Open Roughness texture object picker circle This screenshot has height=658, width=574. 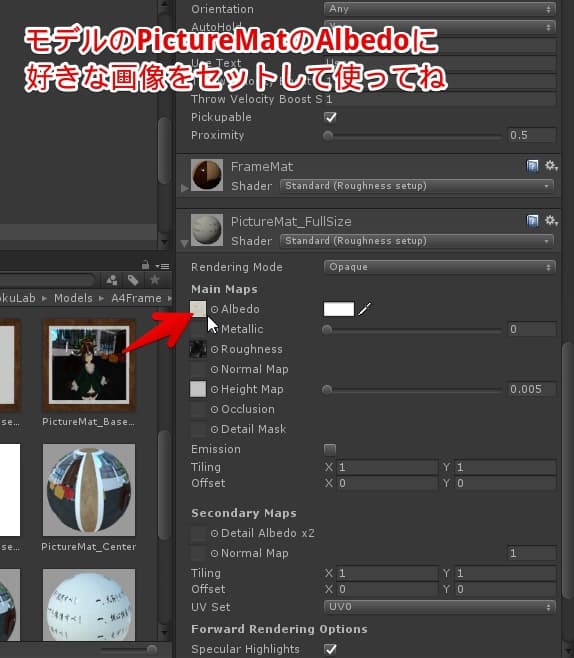click(214, 349)
